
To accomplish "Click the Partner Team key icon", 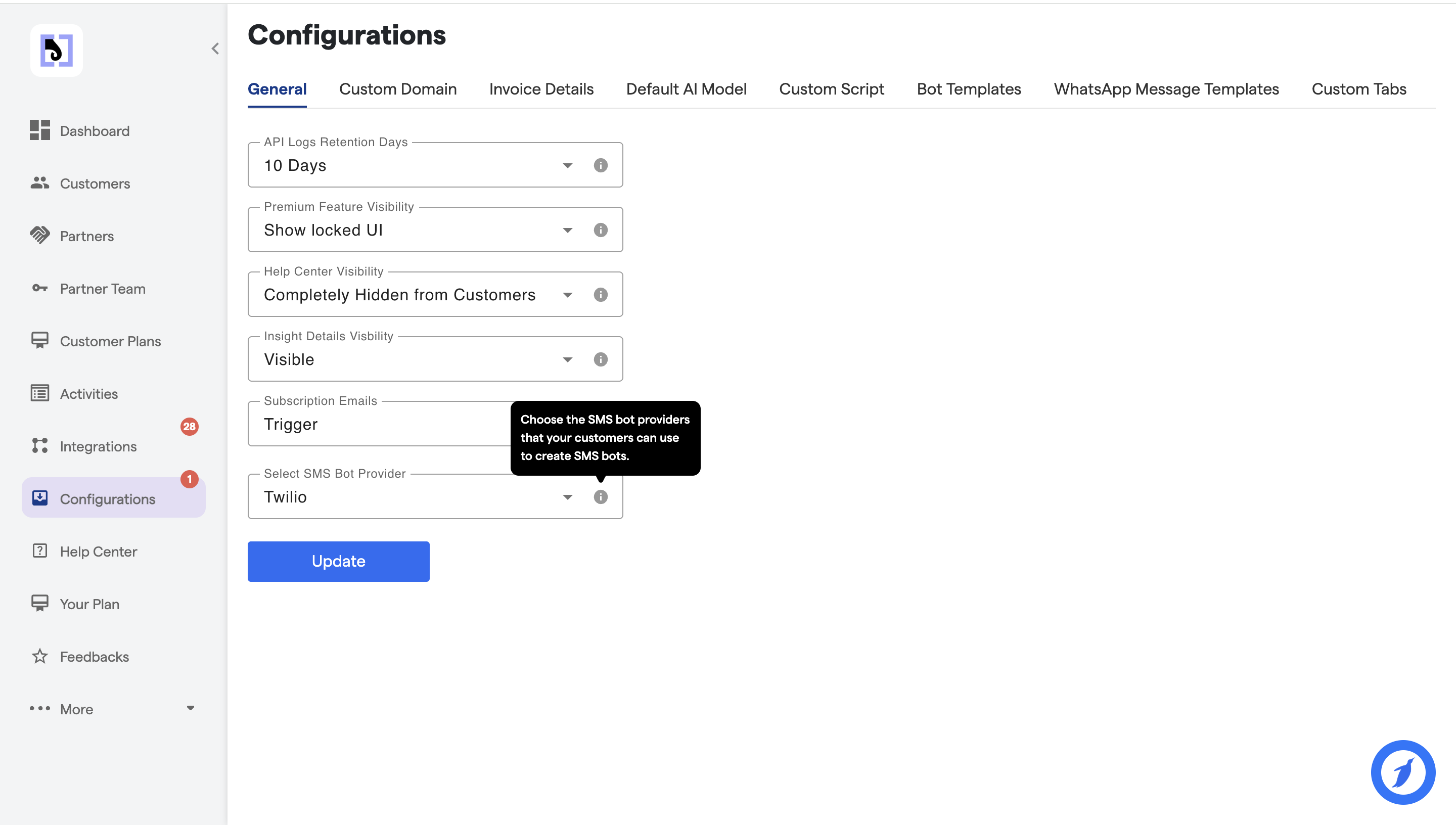I will pyautogui.click(x=39, y=289).
